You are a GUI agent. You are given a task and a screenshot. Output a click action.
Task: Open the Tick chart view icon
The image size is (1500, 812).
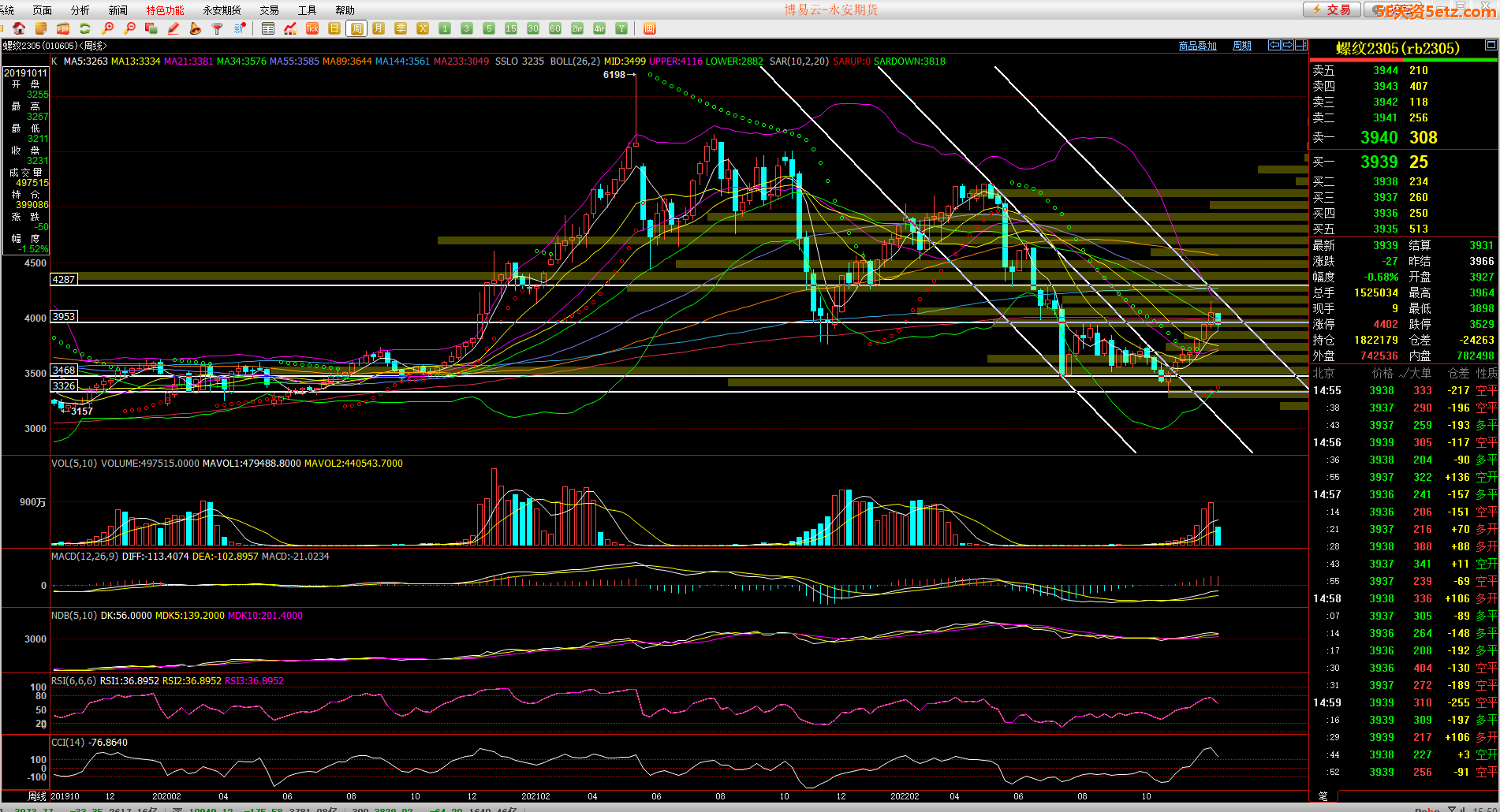[312, 28]
